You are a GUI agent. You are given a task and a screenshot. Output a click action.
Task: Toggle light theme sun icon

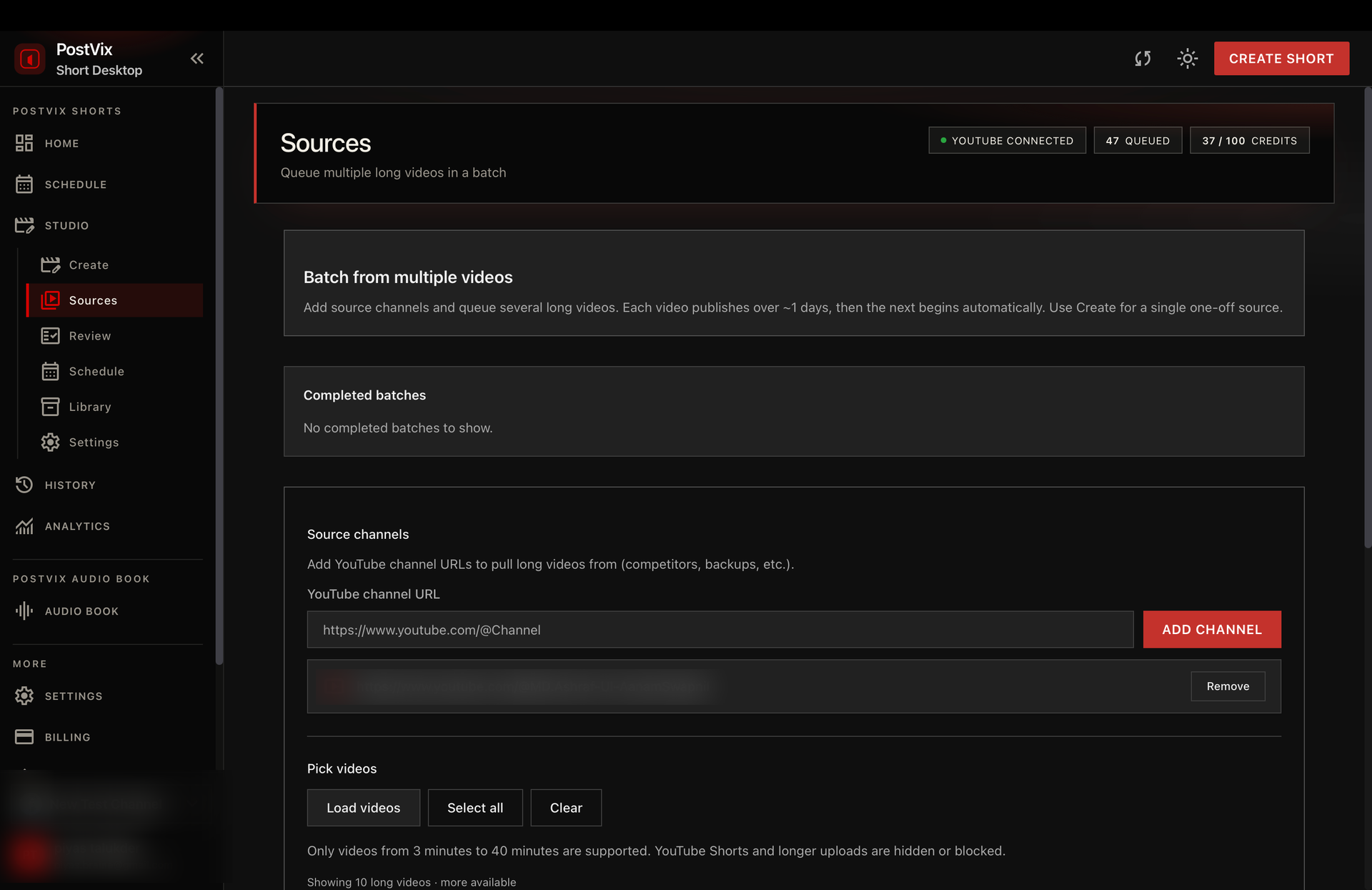click(x=1187, y=59)
